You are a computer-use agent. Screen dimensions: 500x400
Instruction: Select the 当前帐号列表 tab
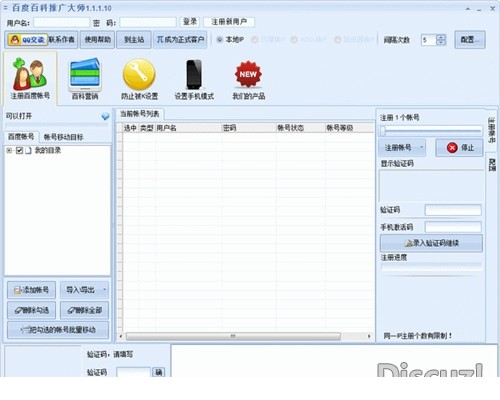coord(140,114)
